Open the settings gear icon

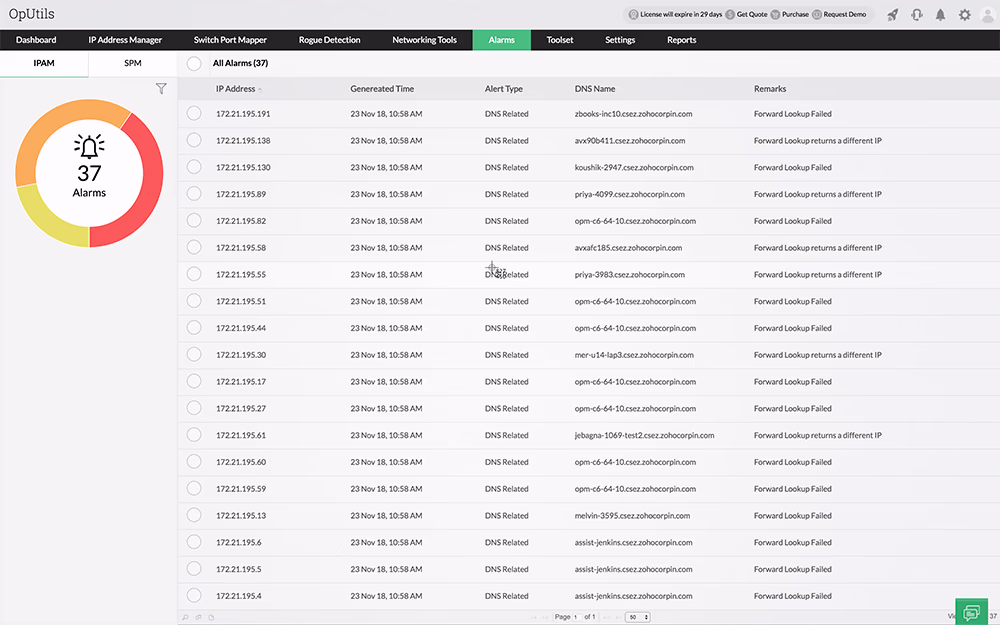[963, 14]
